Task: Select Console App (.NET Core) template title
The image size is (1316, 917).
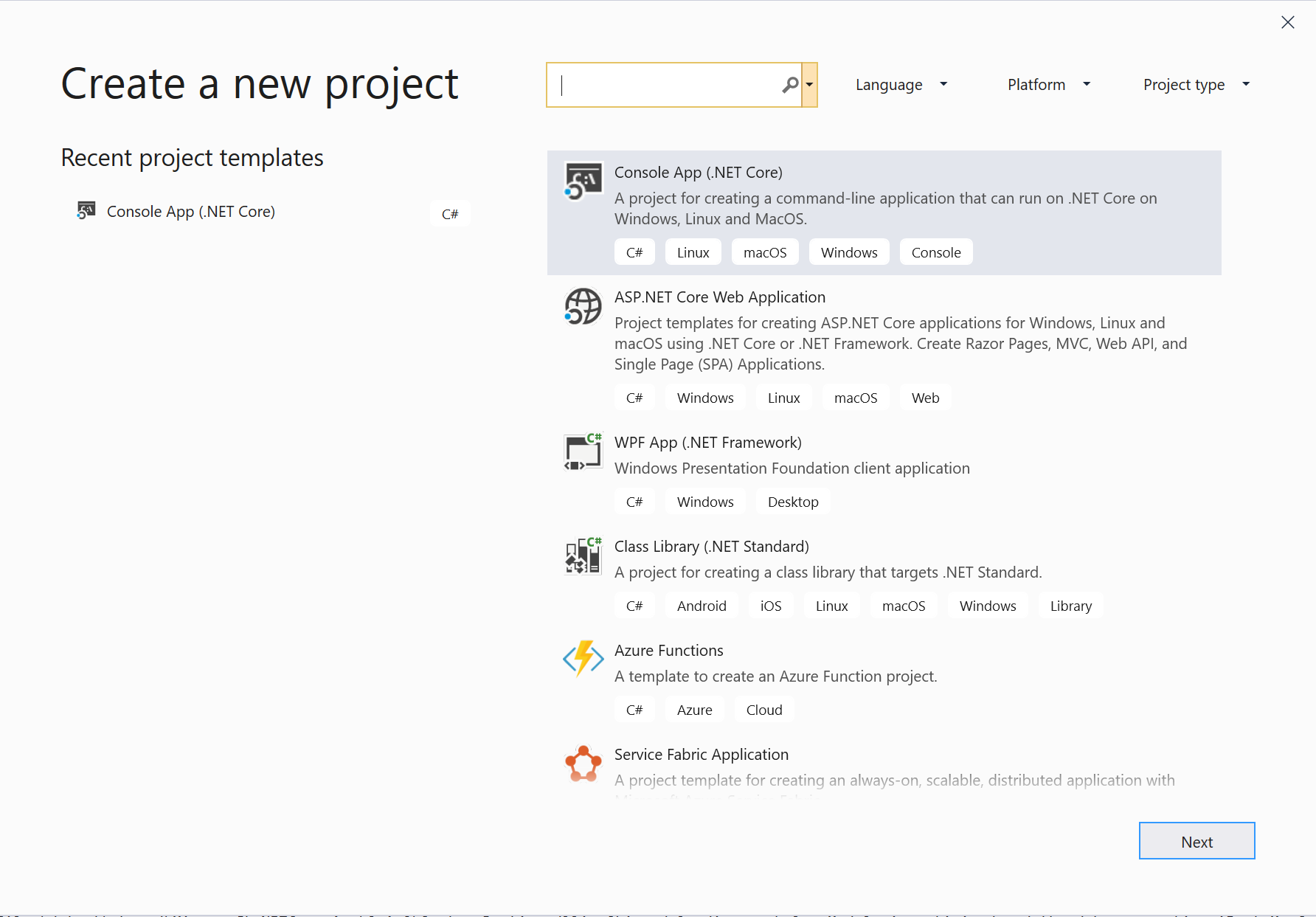Action: coord(699,173)
